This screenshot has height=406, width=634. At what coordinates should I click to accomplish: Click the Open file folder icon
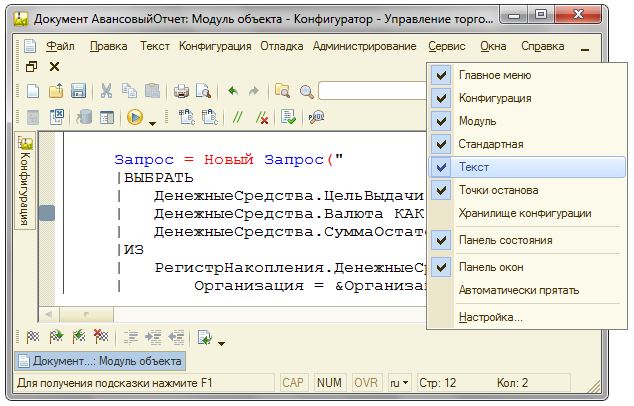[x=57, y=92]
